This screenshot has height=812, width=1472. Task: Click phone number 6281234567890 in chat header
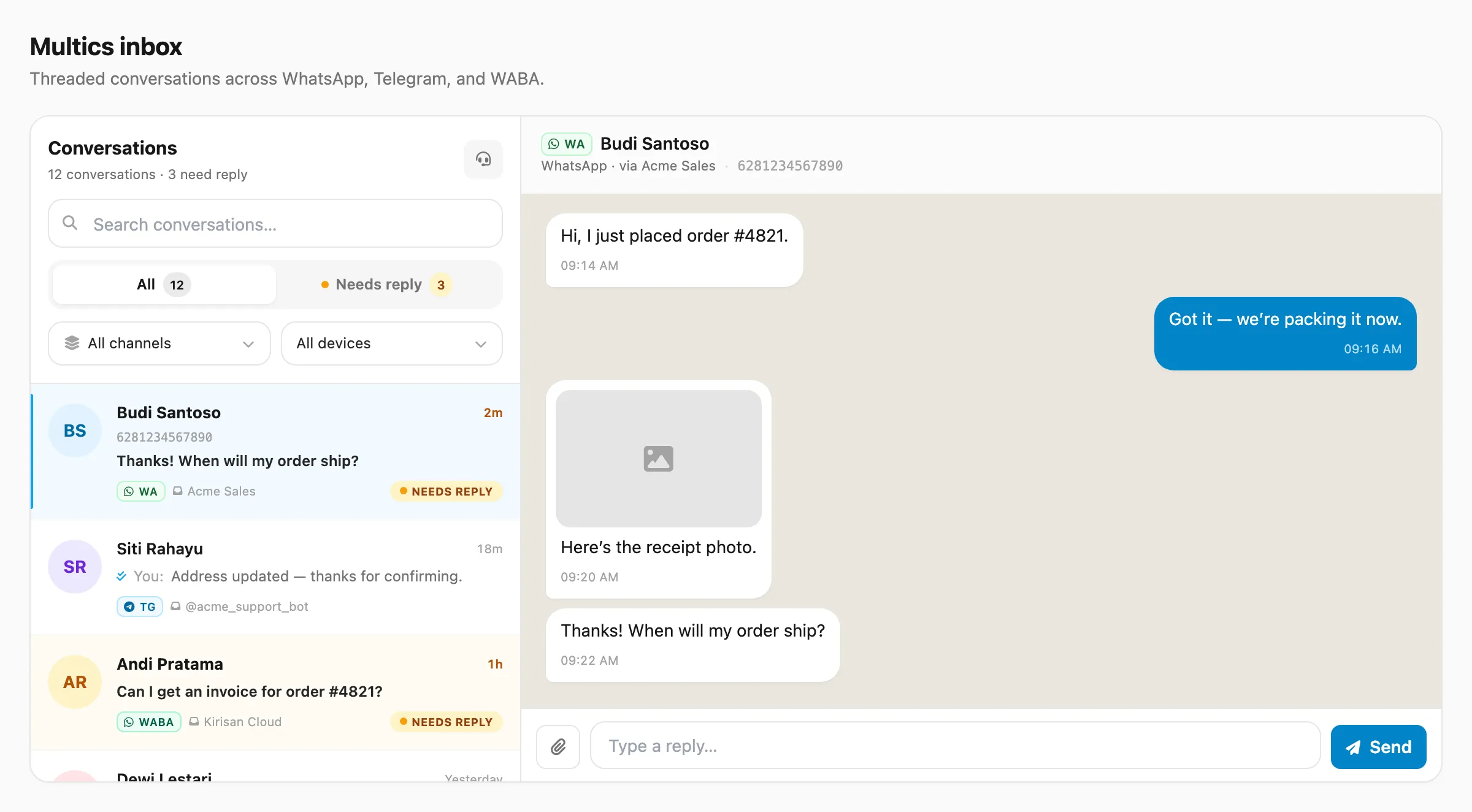[790, 166]
